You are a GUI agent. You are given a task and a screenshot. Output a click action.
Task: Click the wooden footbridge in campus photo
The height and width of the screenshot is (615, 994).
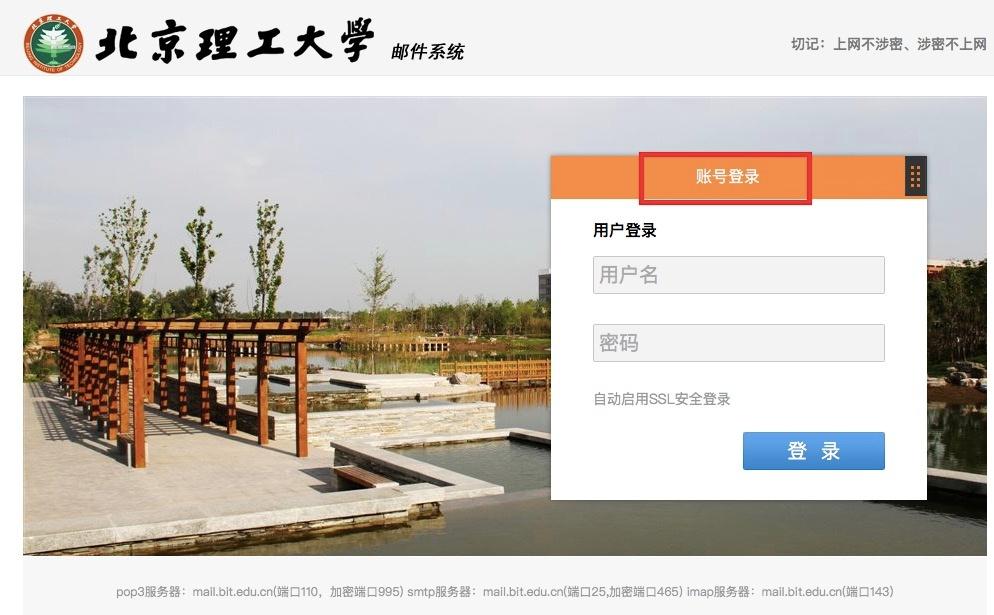494,370
